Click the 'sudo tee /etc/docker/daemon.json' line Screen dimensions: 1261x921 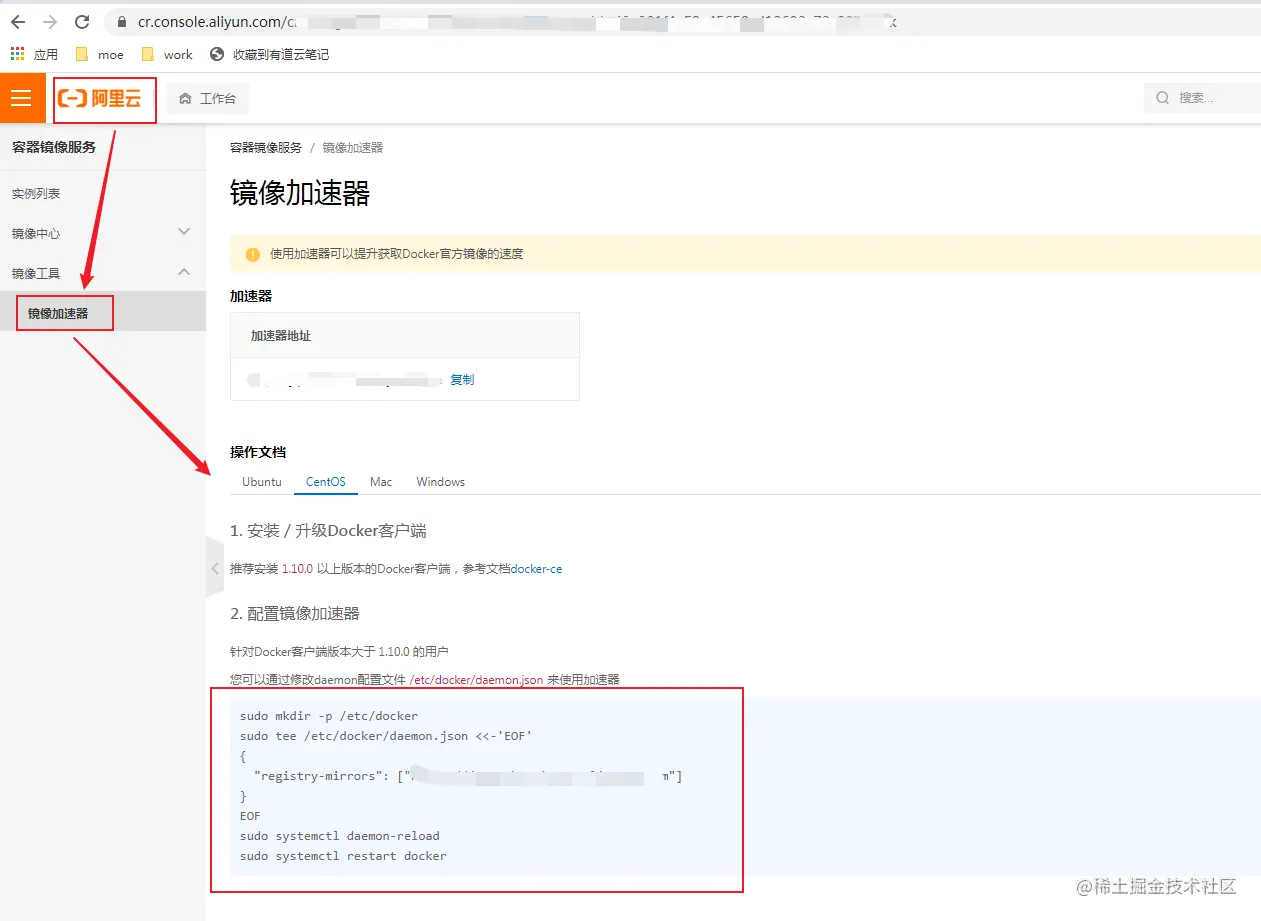386,736
